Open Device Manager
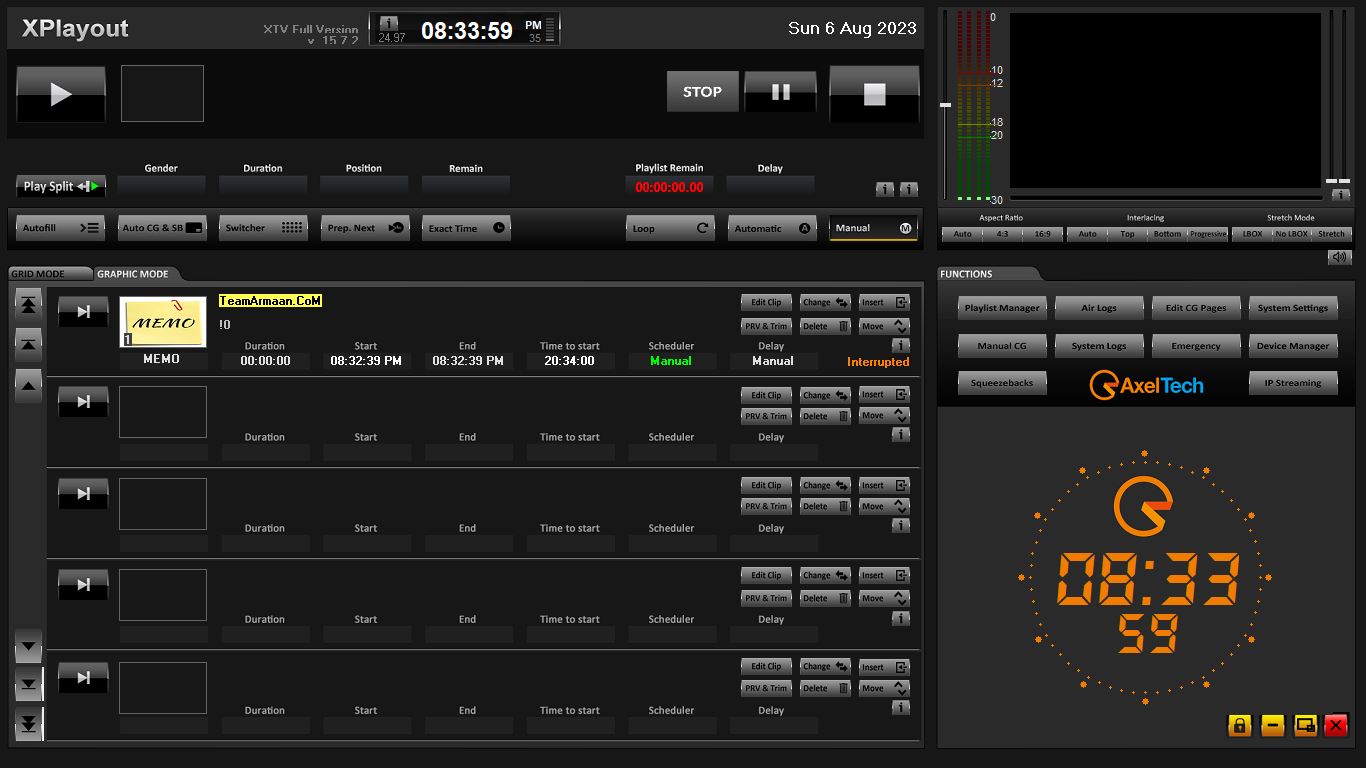Screen dimensions: 1366x768 tap(1293, 346)
